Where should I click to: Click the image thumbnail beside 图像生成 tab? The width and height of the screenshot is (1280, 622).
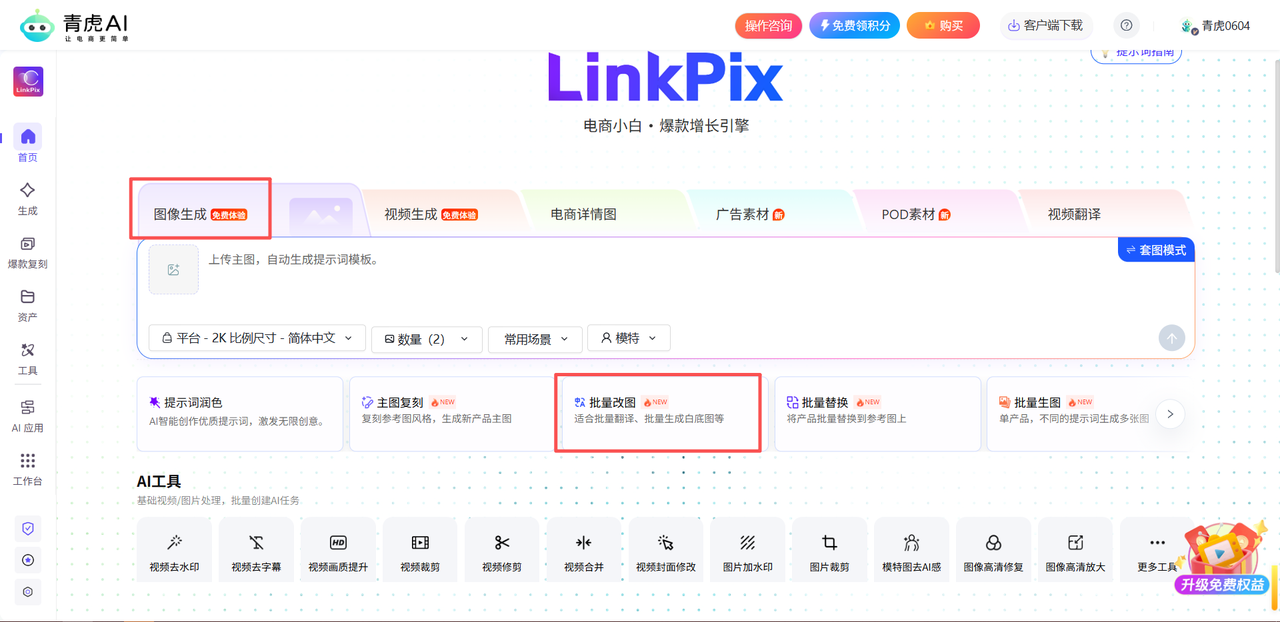coord(321,214)
